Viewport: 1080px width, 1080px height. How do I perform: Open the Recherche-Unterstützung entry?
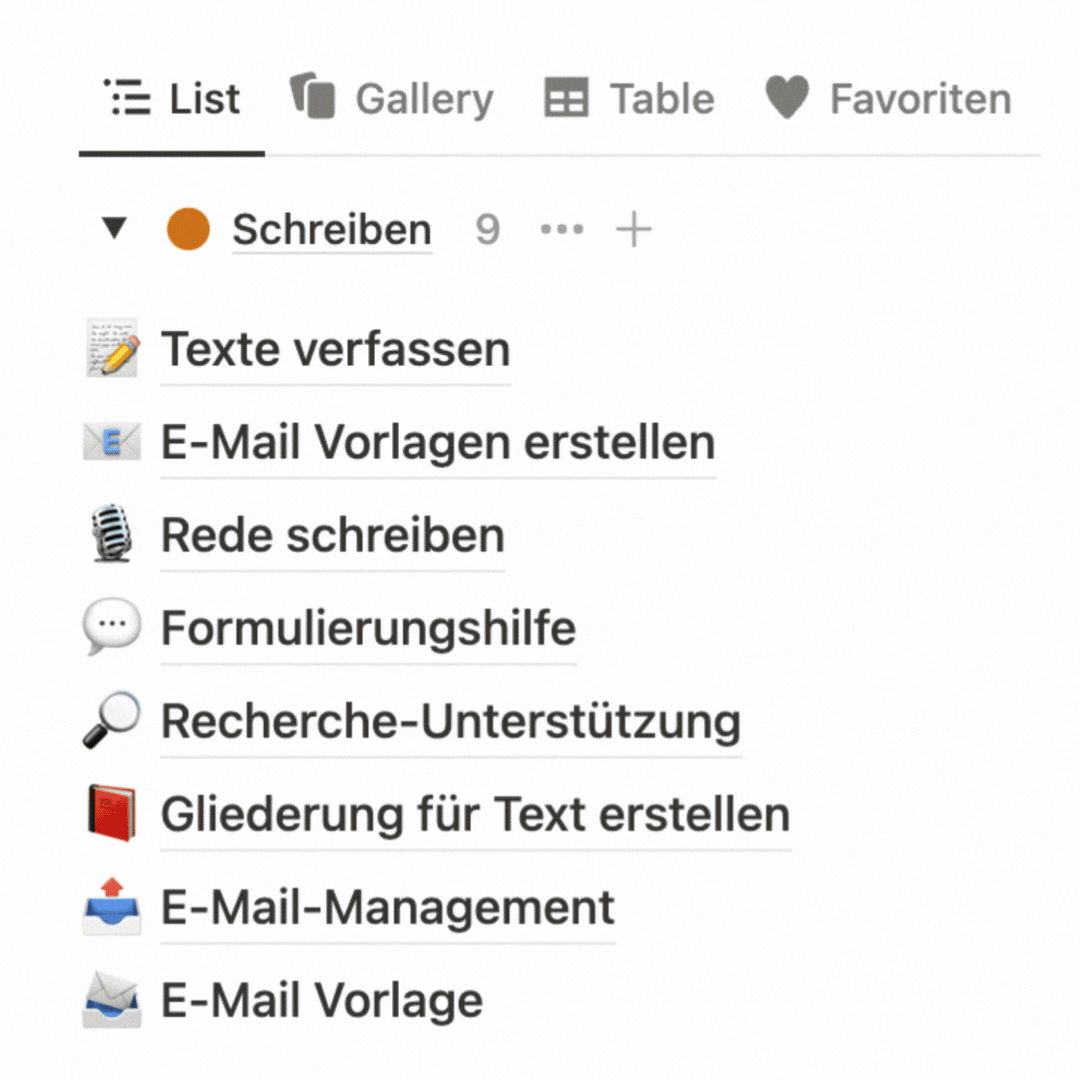450,721
